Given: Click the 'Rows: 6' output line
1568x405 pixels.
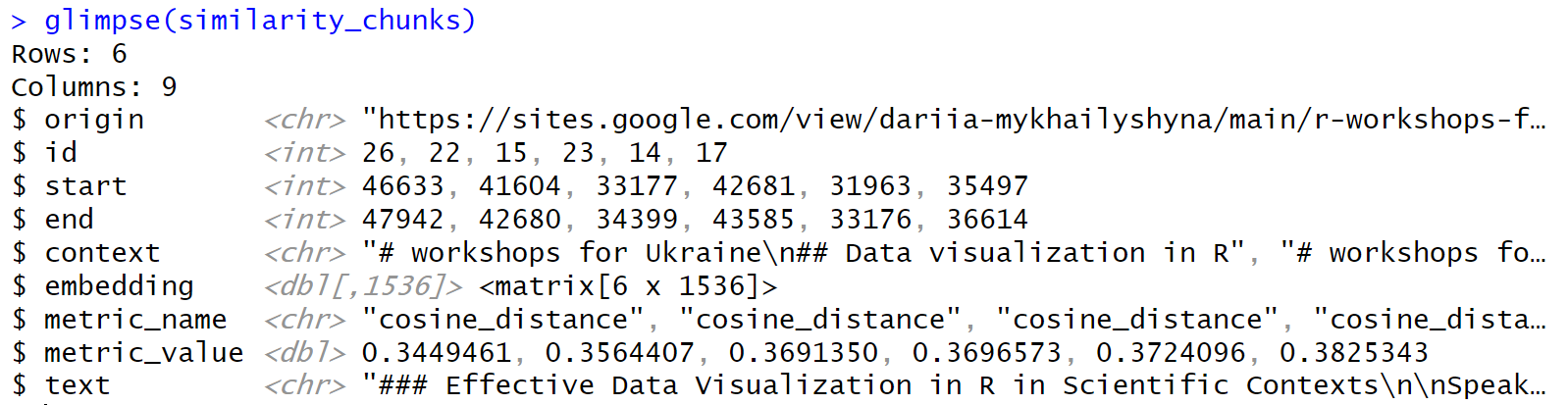Looking at the screenshot, I should pyautogui.click(x=69, y=54).
